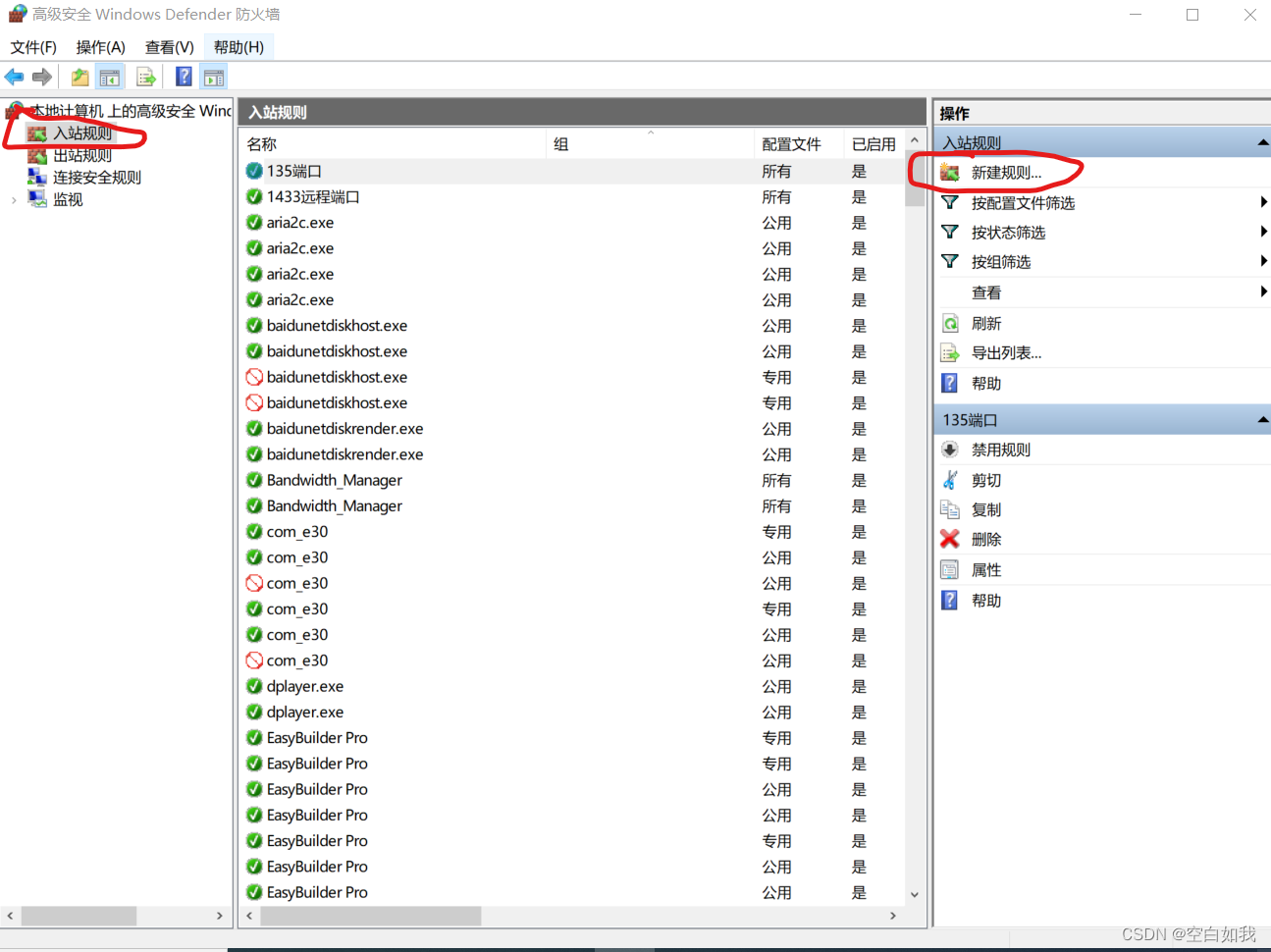Viewport: 1271px width, 952px height.
Task: Click the red X 删除 action
Action: click(949, 539)
